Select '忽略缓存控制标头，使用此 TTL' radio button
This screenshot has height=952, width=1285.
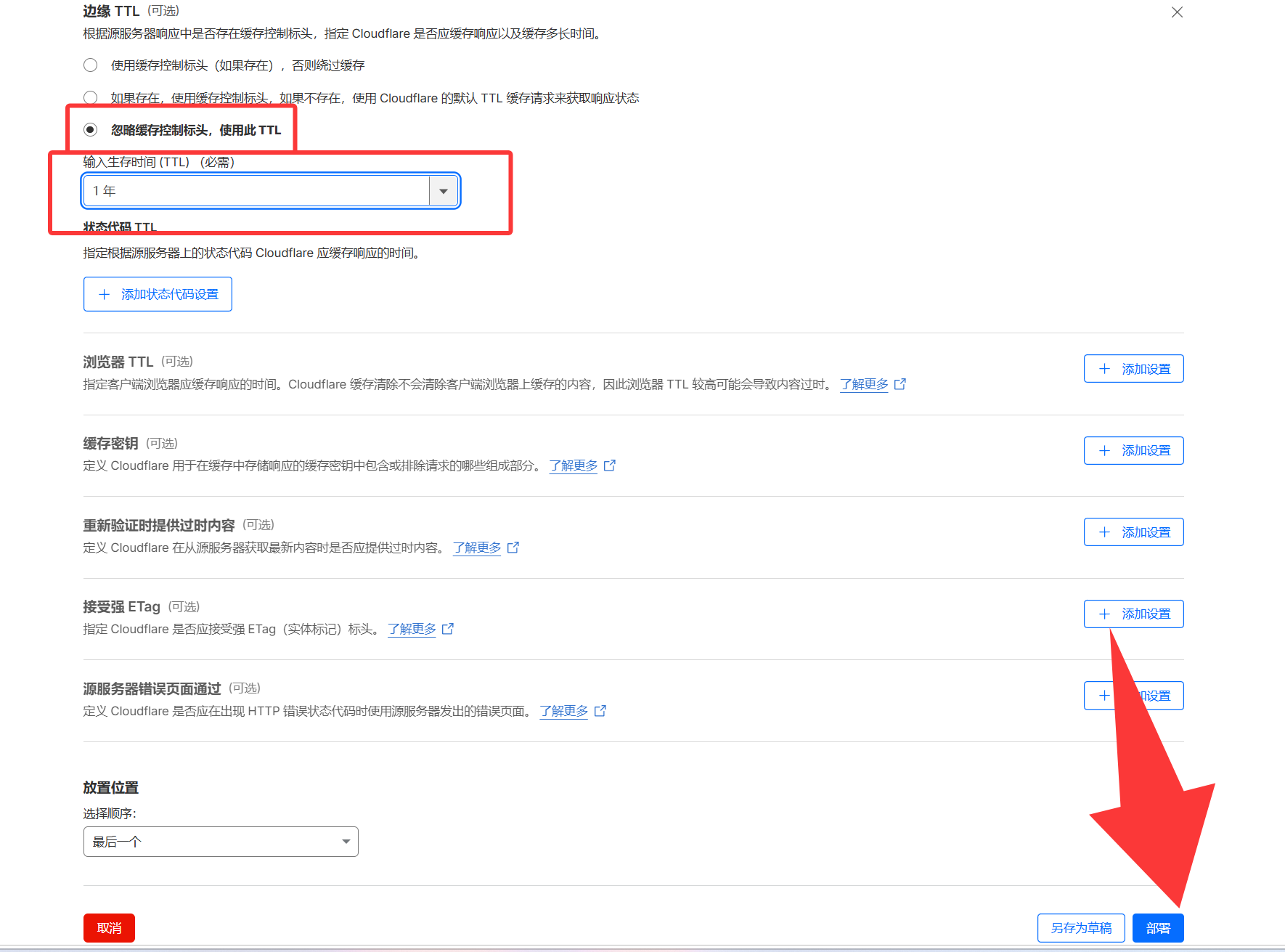point(91,130)
